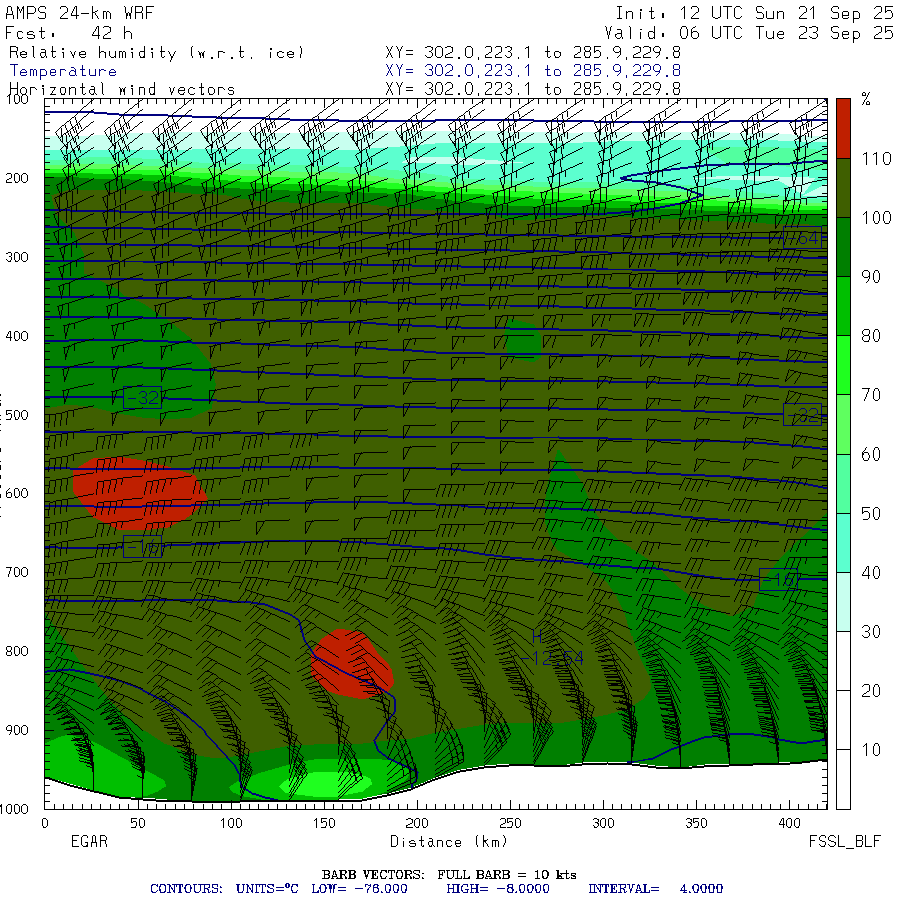The image size is (900, 900).
Task: Click the 'AMPS 24-km WRF' title text
Action: coord(79,13)
